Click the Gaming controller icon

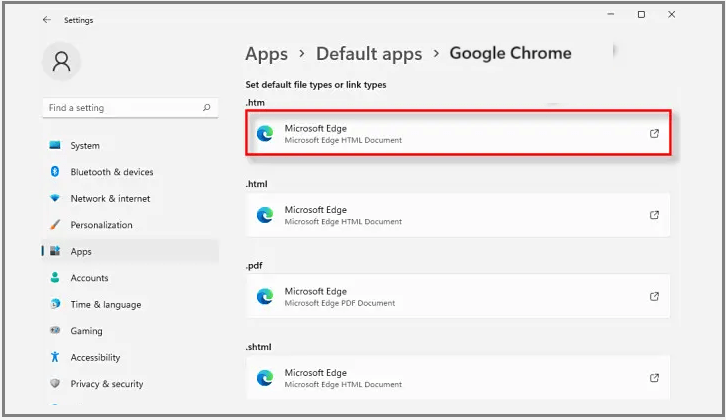pyautogui.click(x=55, y=330)
